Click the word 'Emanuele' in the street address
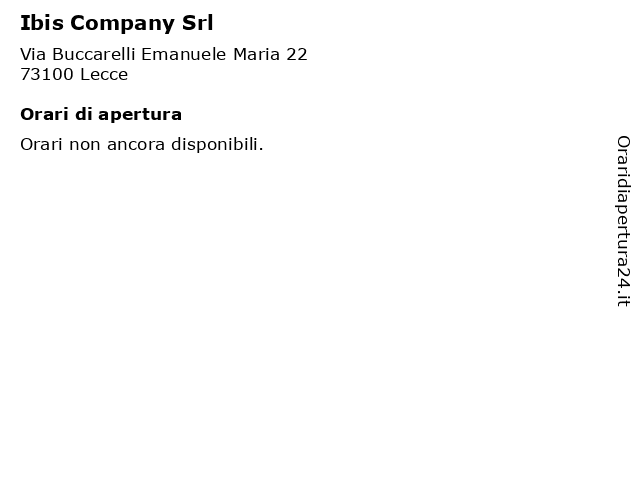Image resolution: width=640 pixels, height=480 pixels. (x=183, y=54)
